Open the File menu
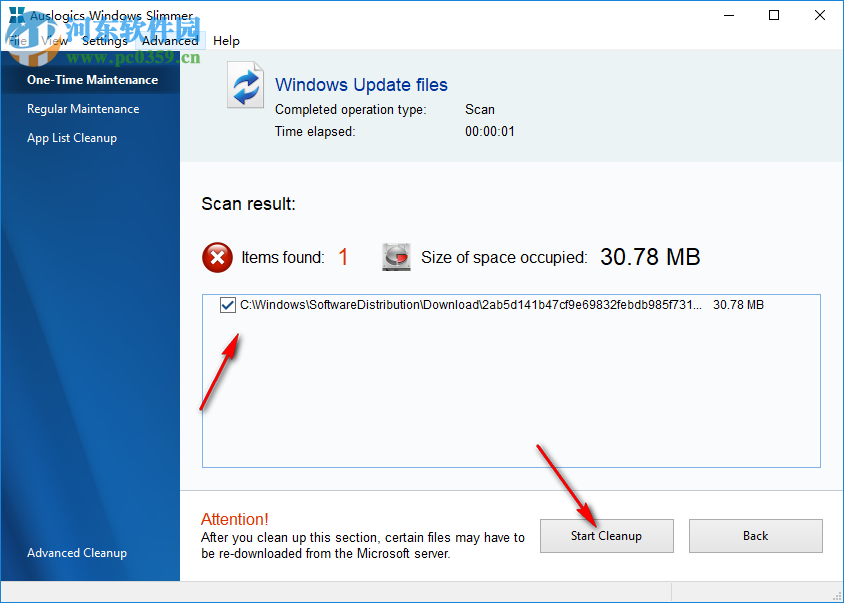 pyautogui.click(x=17, y=41)
